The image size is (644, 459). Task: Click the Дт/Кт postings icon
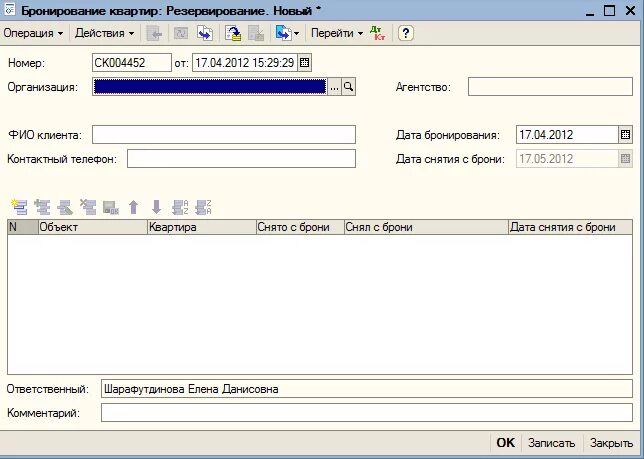point(377,33)
